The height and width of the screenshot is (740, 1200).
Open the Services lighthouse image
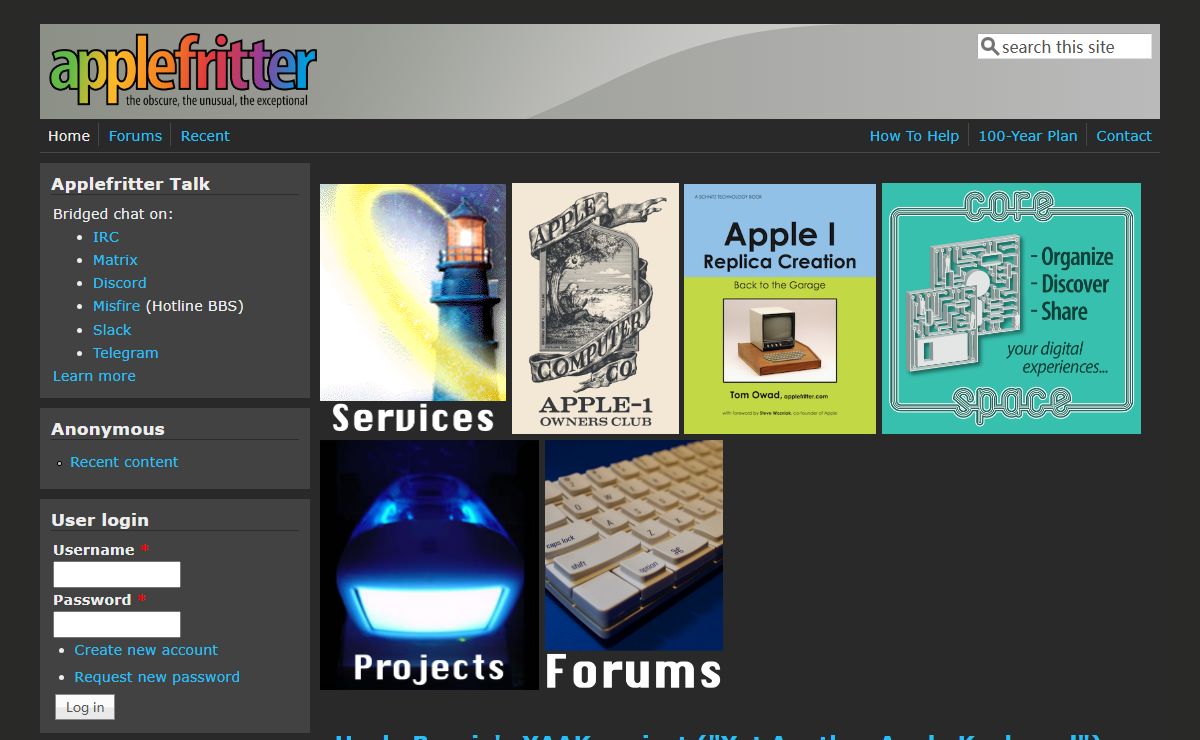pos(413,309)
